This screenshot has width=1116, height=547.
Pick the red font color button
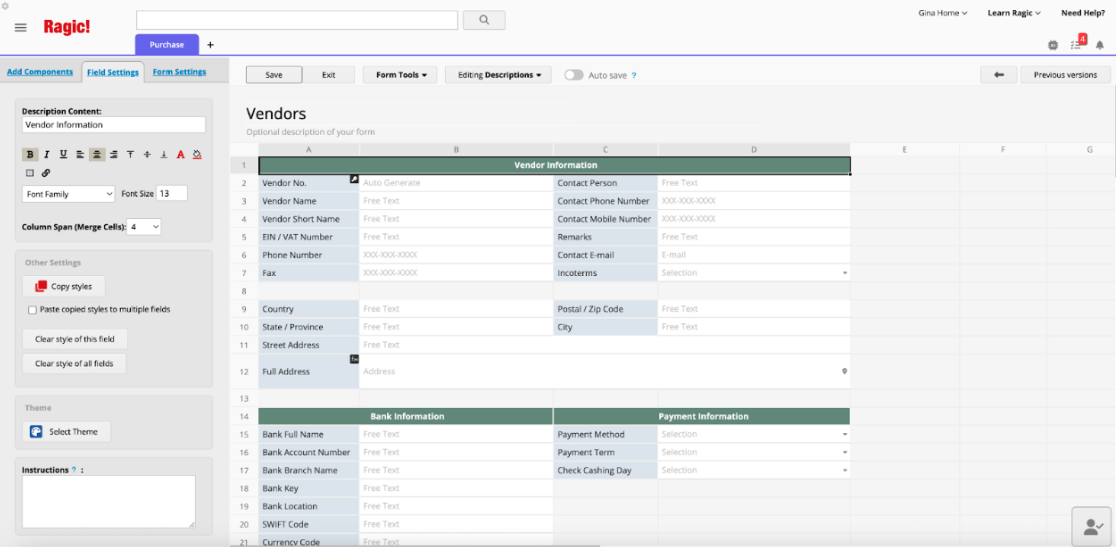181,154
